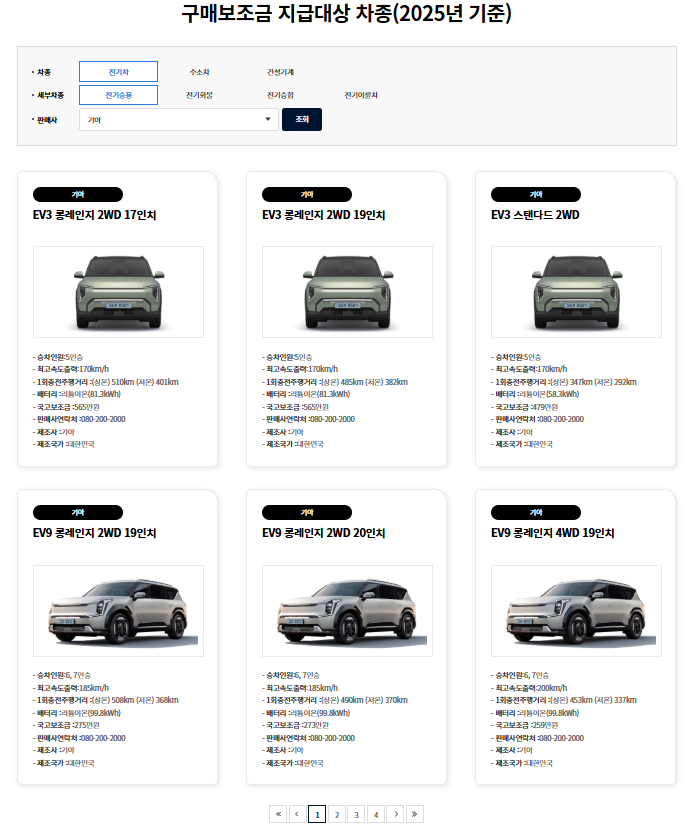Open pagination page 4

click(376, 814)
